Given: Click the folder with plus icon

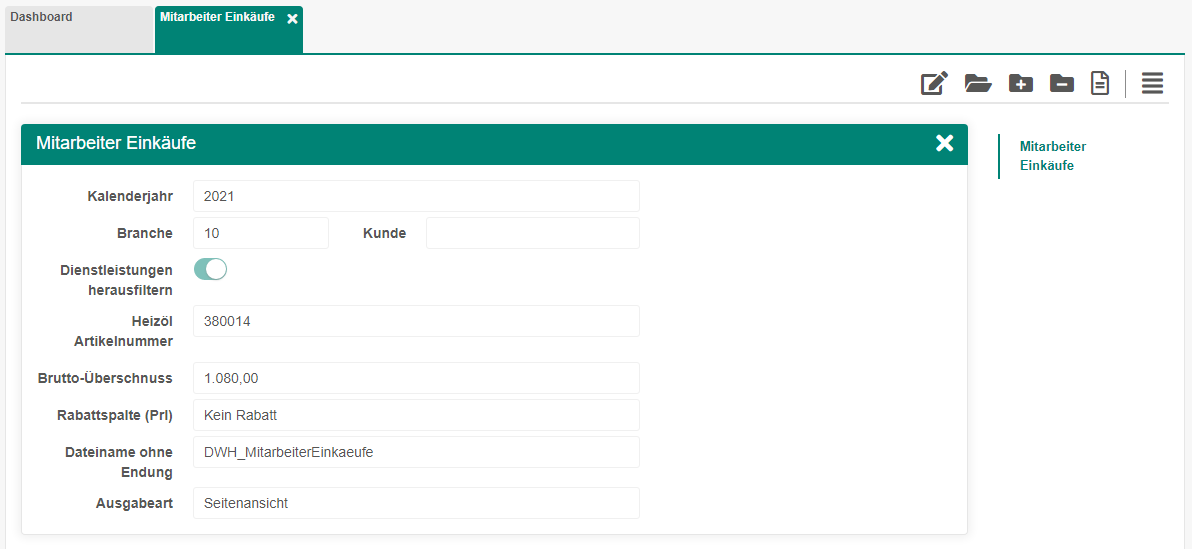Looking at the screenshot, I should click(1020, 84).
